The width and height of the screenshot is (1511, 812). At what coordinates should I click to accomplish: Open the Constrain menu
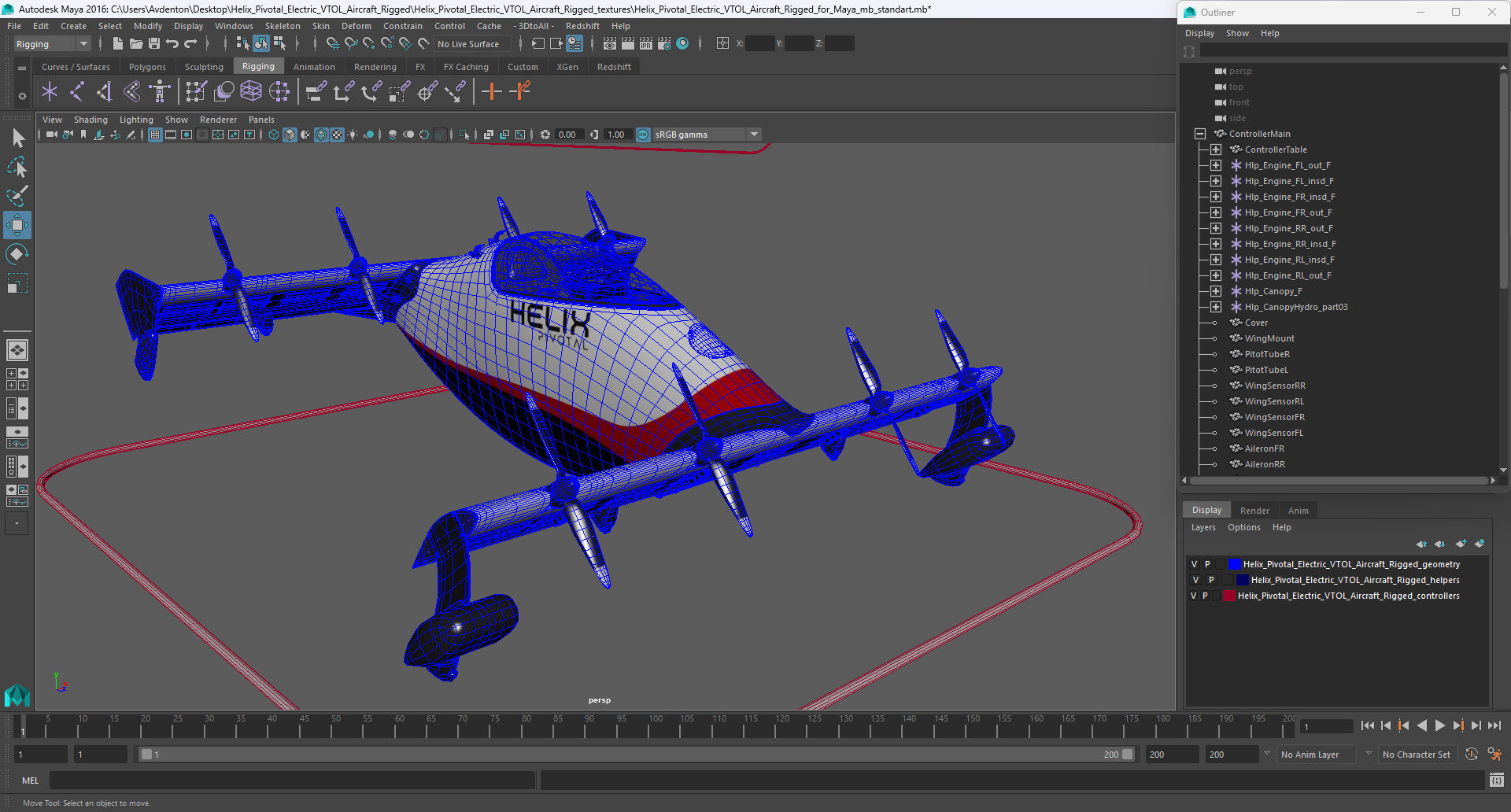tap(403, 26)
